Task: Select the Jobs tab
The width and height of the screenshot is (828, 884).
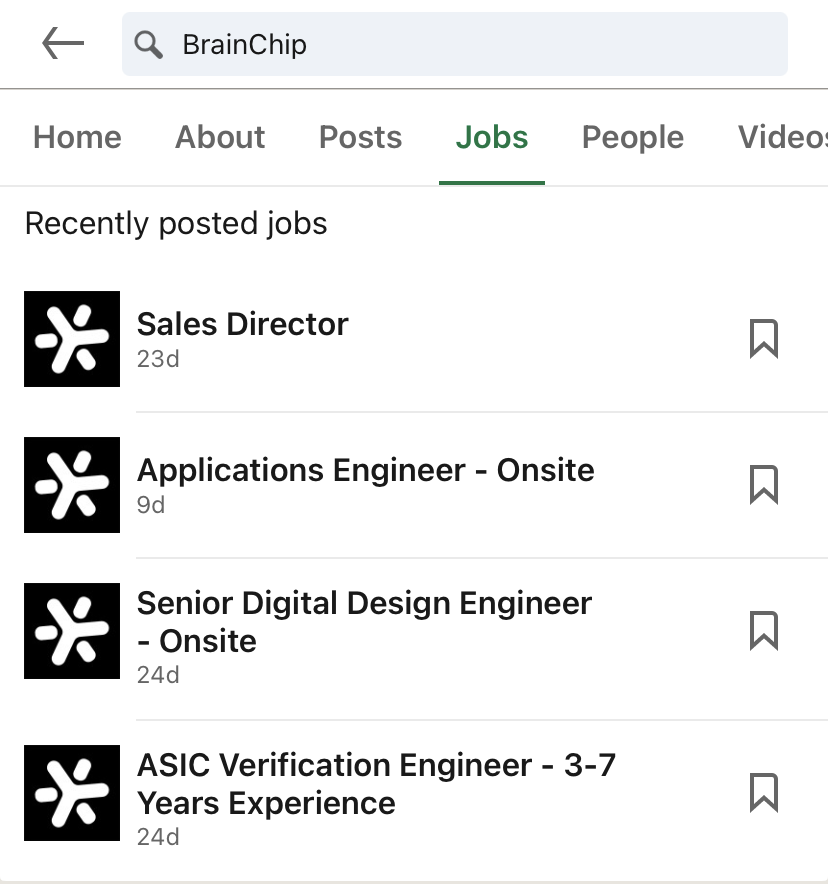Action: click(x=492, y=137)
